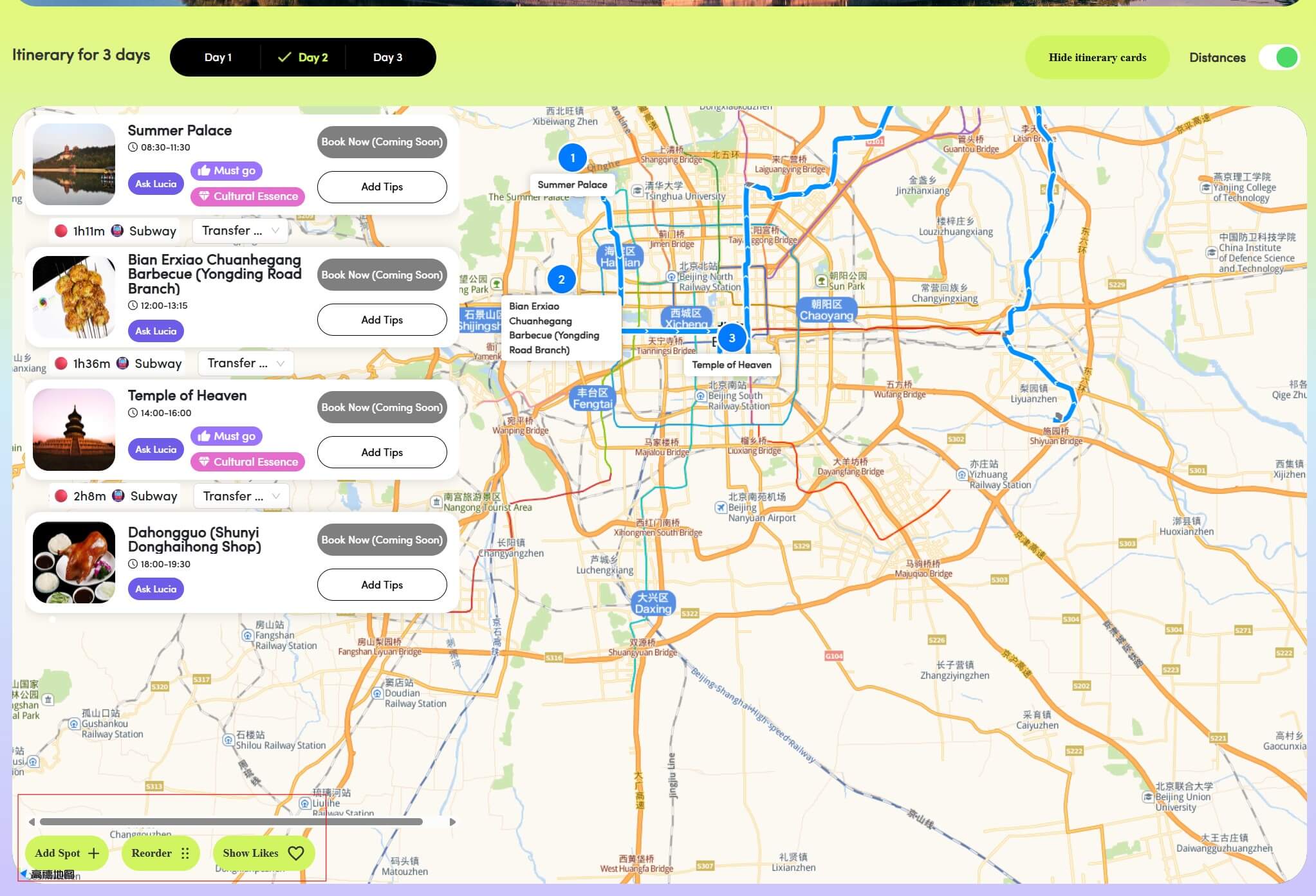Toggle Hide itinerary cards

pos(1097,57)
